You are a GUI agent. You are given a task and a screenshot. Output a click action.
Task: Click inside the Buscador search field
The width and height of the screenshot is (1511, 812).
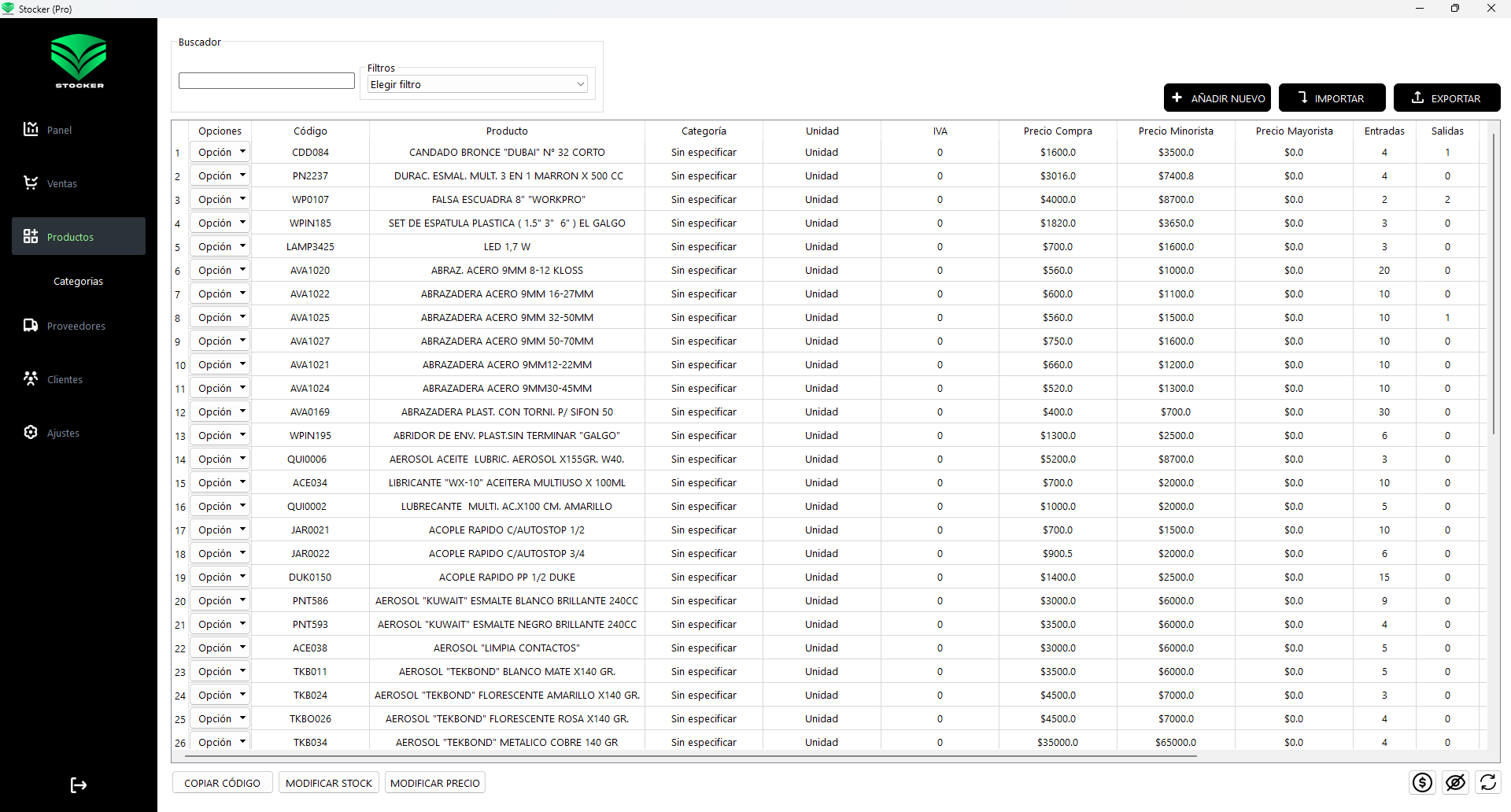pos(266,79)
